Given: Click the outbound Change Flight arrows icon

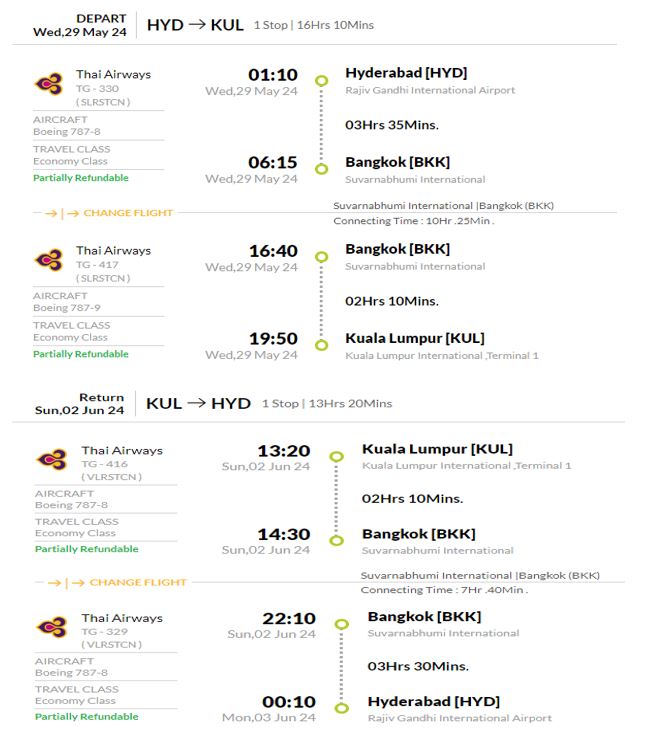Looking at the screenshot, I should coord(62,214).
